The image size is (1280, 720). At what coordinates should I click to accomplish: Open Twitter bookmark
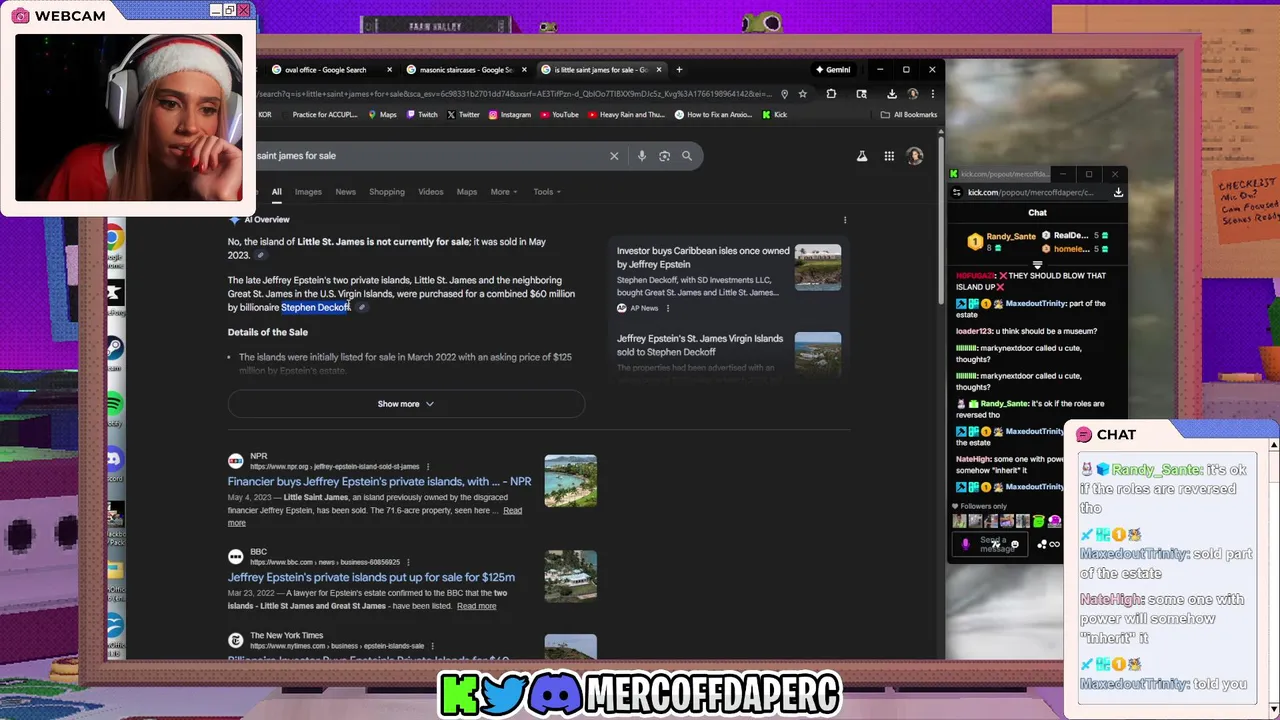(x=463, y=115)
